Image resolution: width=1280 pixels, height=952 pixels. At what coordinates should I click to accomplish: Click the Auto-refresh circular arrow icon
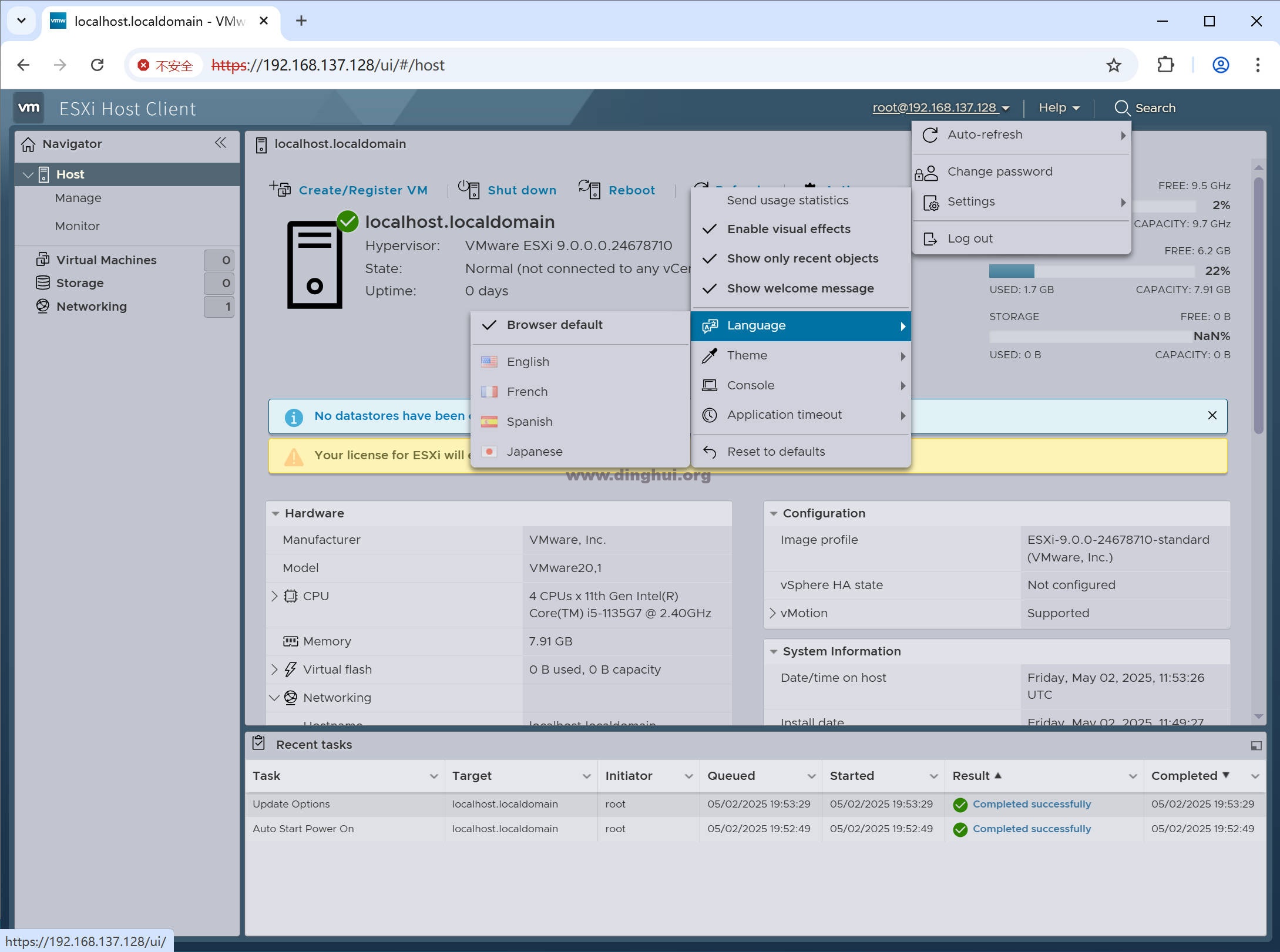tap(930, 135)
